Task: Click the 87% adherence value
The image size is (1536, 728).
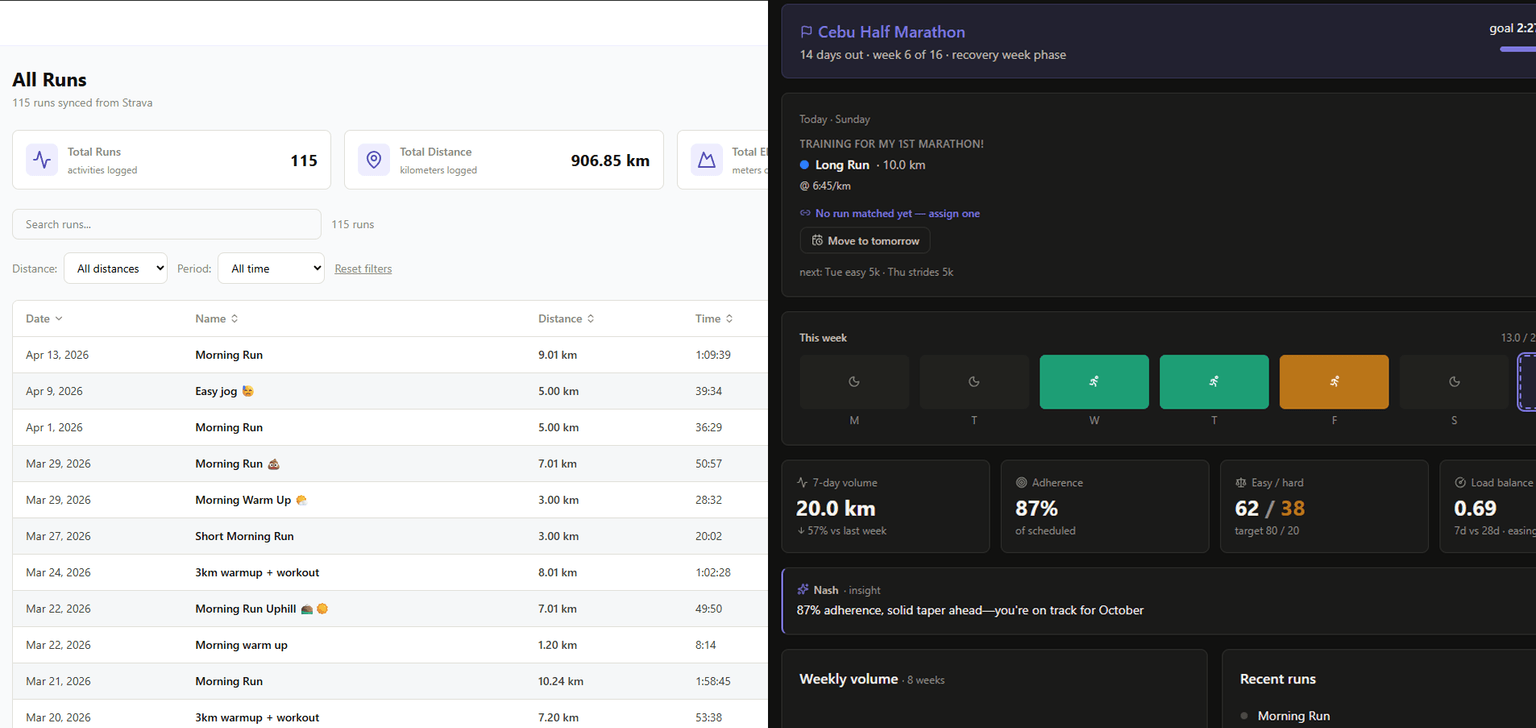Action: [x=1036, y=508]
